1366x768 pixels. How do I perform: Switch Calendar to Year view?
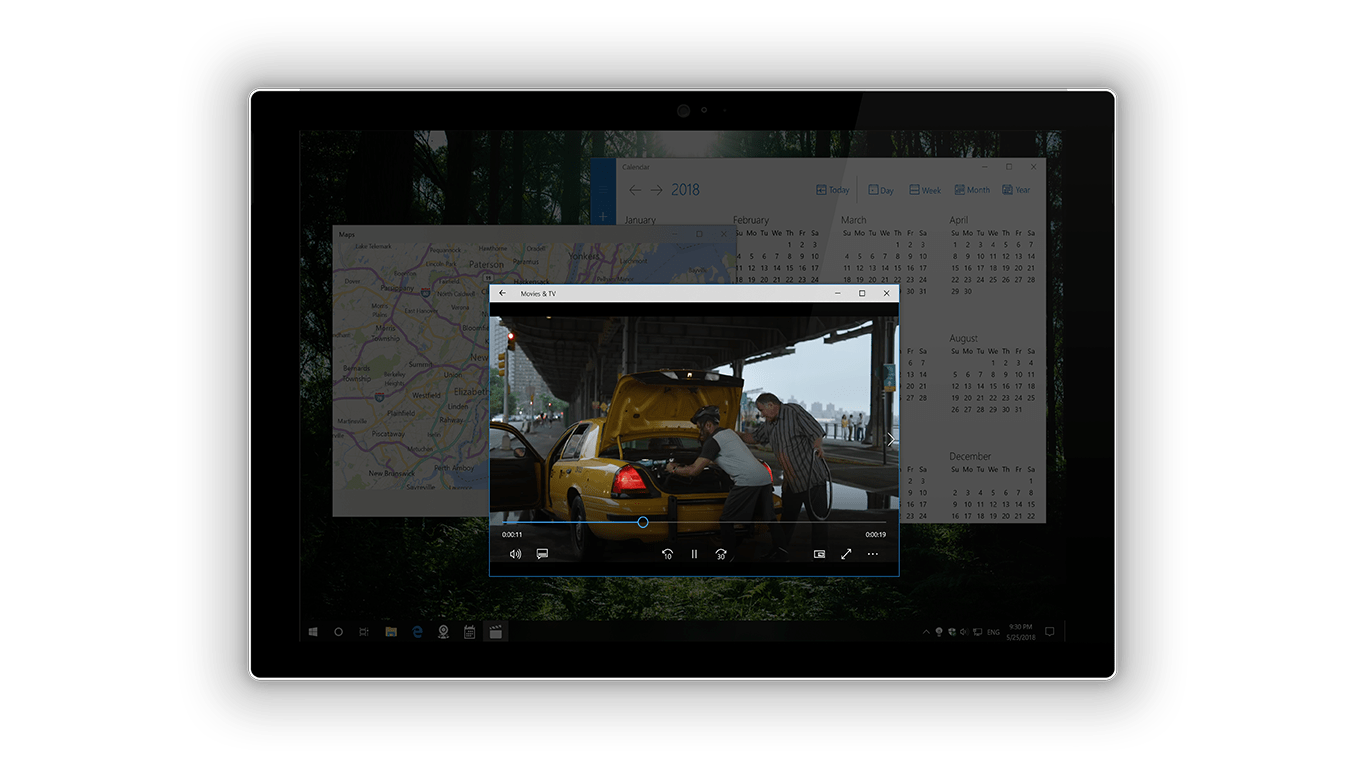click(1016, 190)
